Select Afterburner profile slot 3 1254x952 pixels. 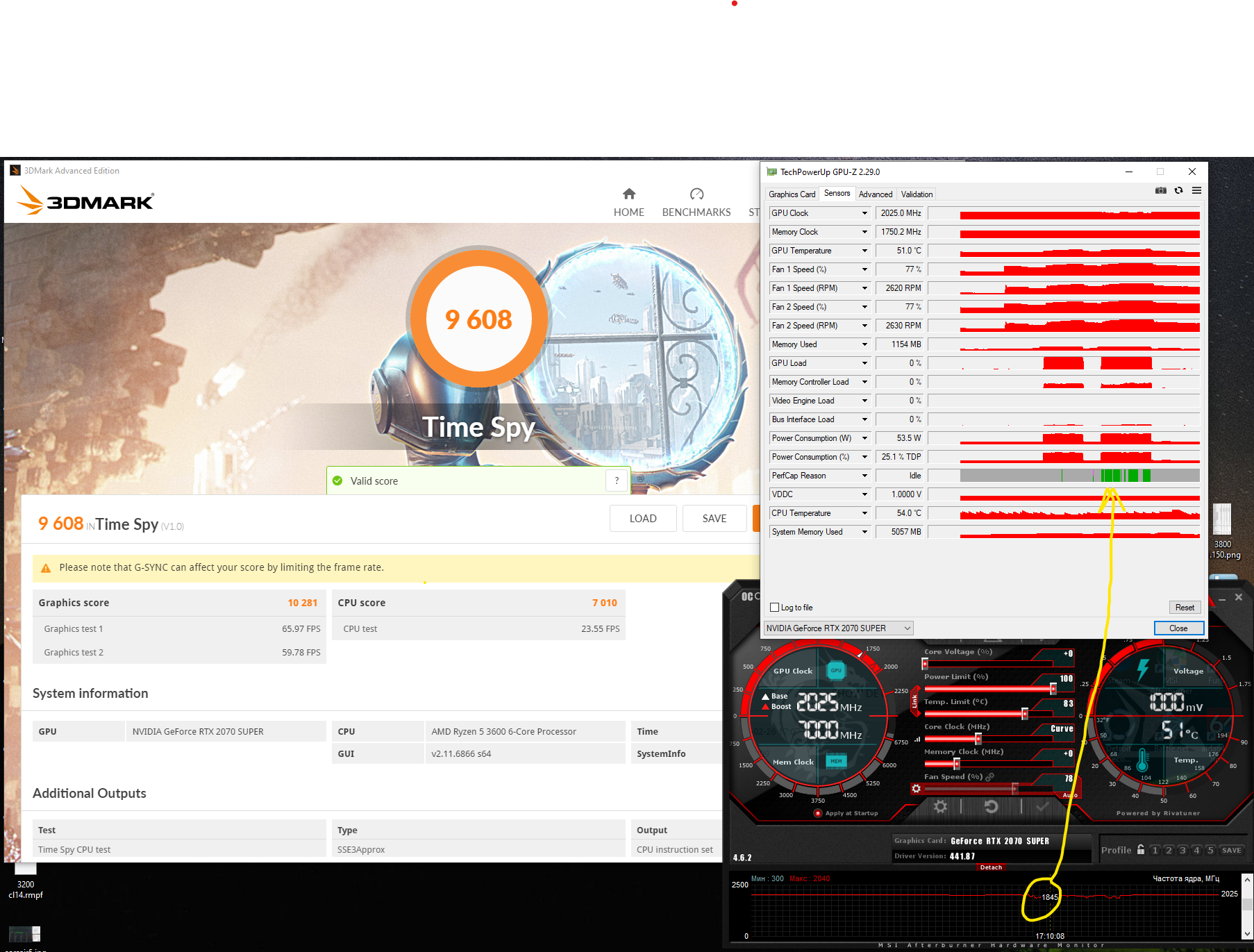click(x=1182, y=850)
